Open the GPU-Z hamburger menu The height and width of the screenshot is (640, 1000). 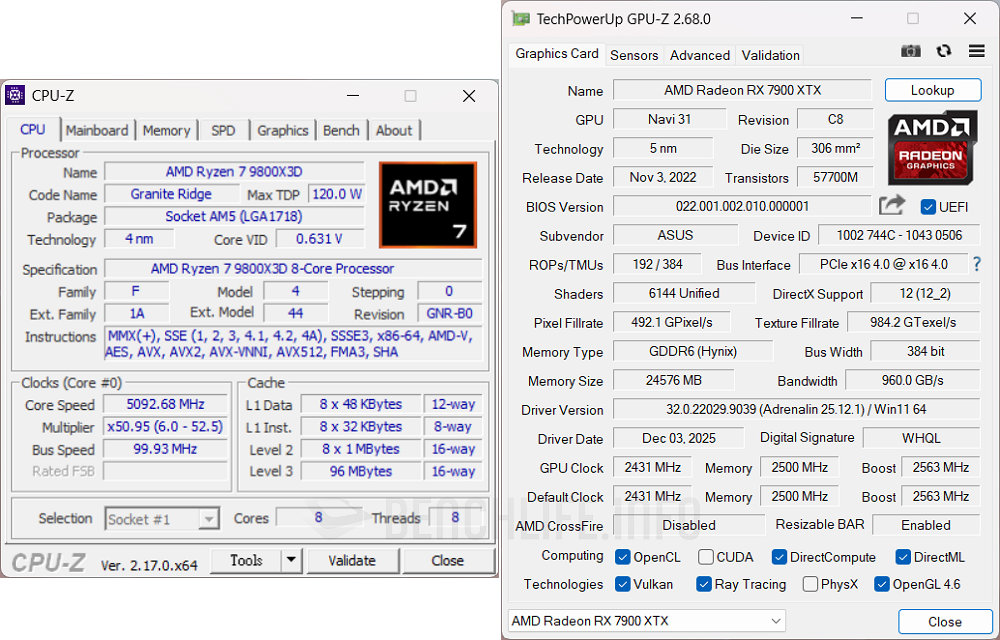[976, 51]
